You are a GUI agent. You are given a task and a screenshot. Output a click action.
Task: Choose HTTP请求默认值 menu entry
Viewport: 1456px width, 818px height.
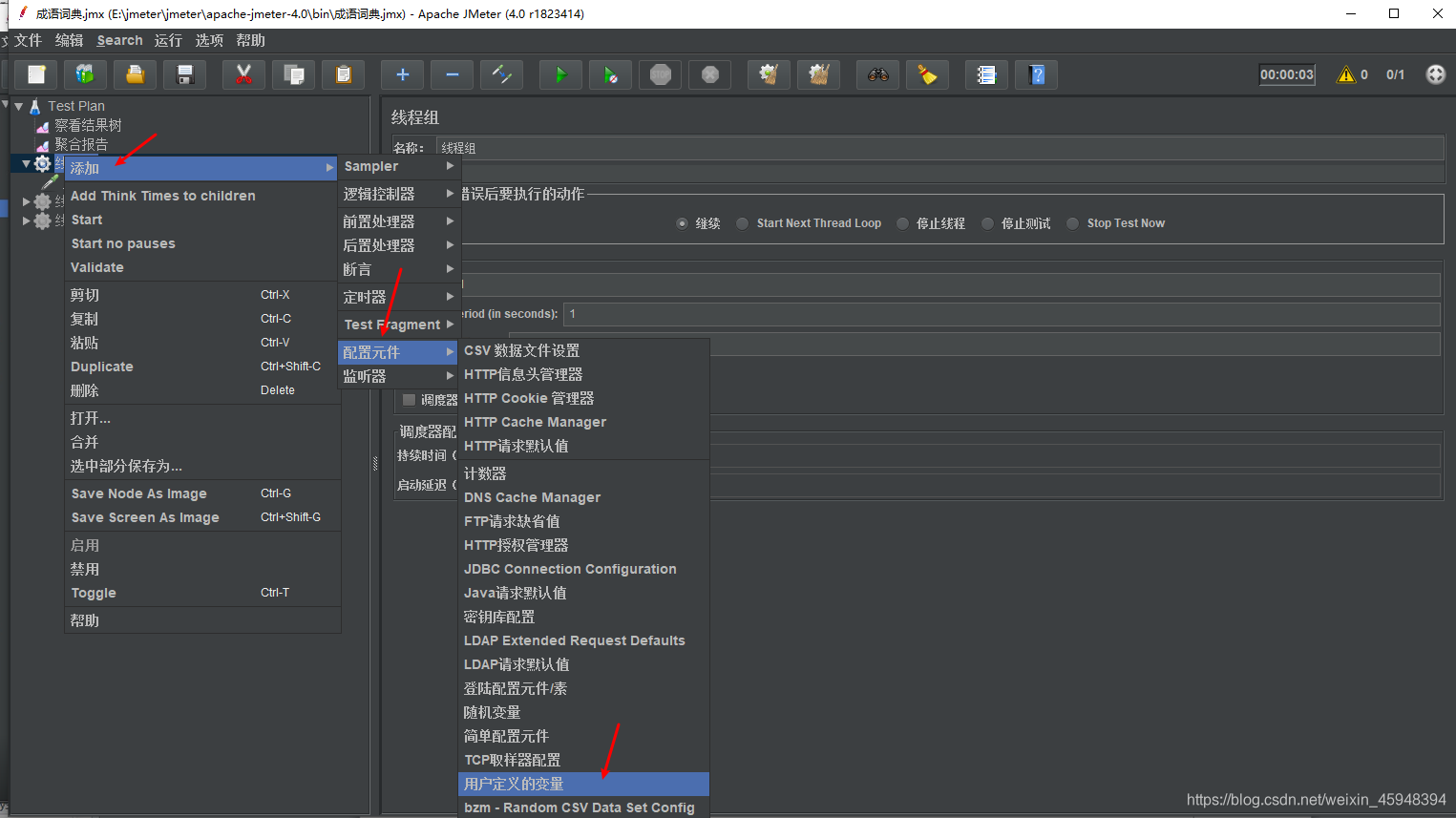(583, 446)
